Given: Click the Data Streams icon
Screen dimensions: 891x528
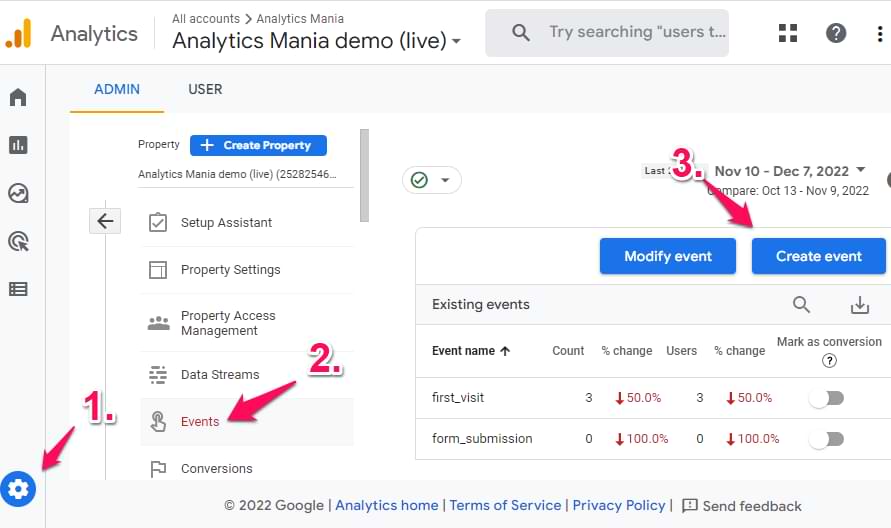Looking at the screenshot, I should (158, 375).
